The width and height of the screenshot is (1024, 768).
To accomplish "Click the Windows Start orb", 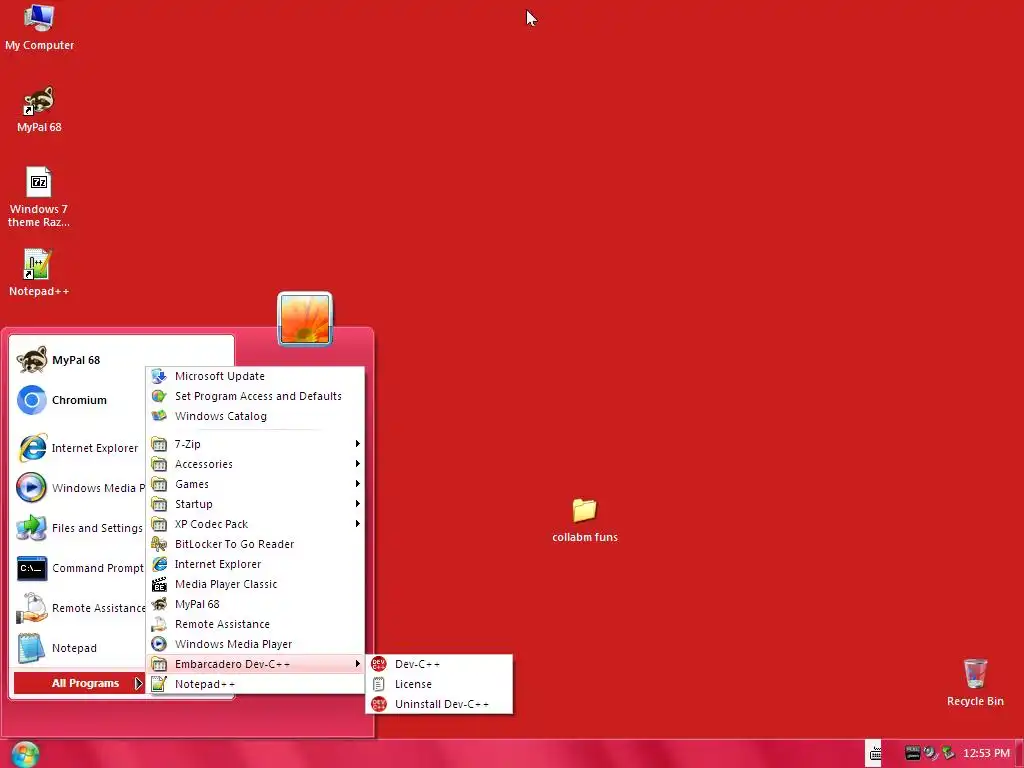I will coord(25,755).
